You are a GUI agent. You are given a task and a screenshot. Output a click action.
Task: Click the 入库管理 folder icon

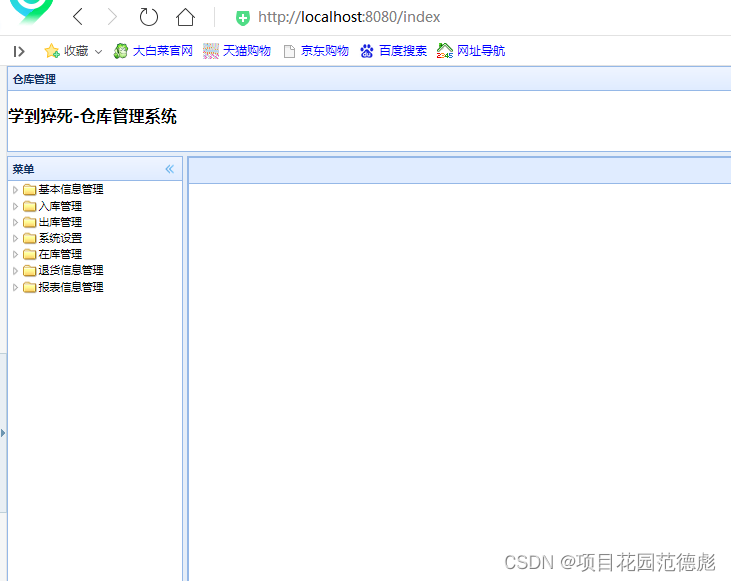point(29,206)
